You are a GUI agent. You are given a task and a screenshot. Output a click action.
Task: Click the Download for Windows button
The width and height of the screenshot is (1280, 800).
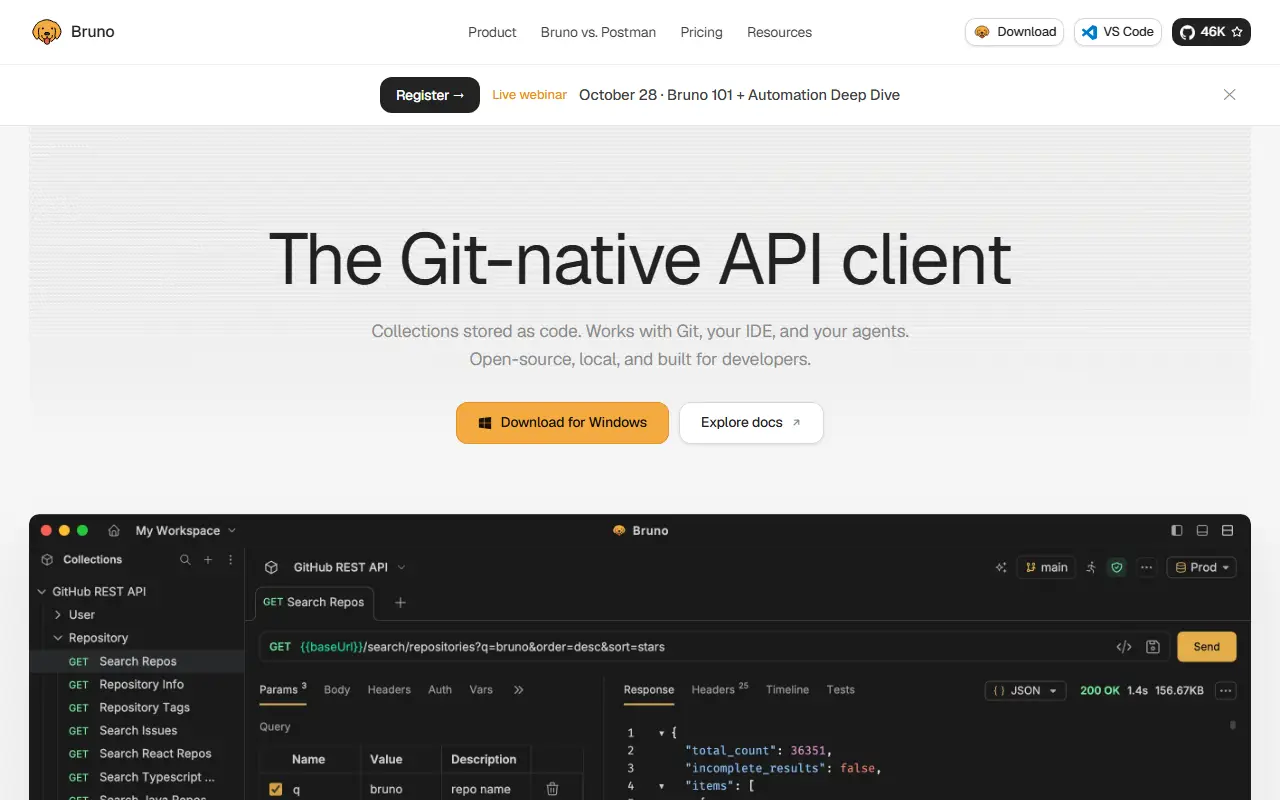pos(562,423)
